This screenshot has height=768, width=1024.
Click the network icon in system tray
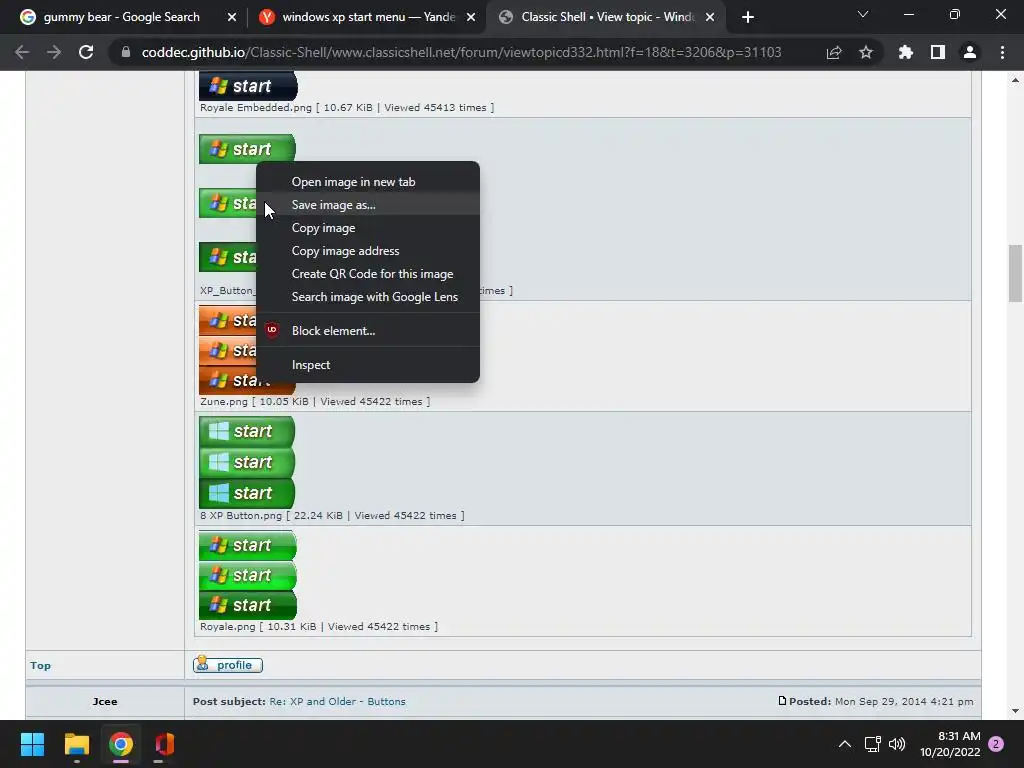872,744
